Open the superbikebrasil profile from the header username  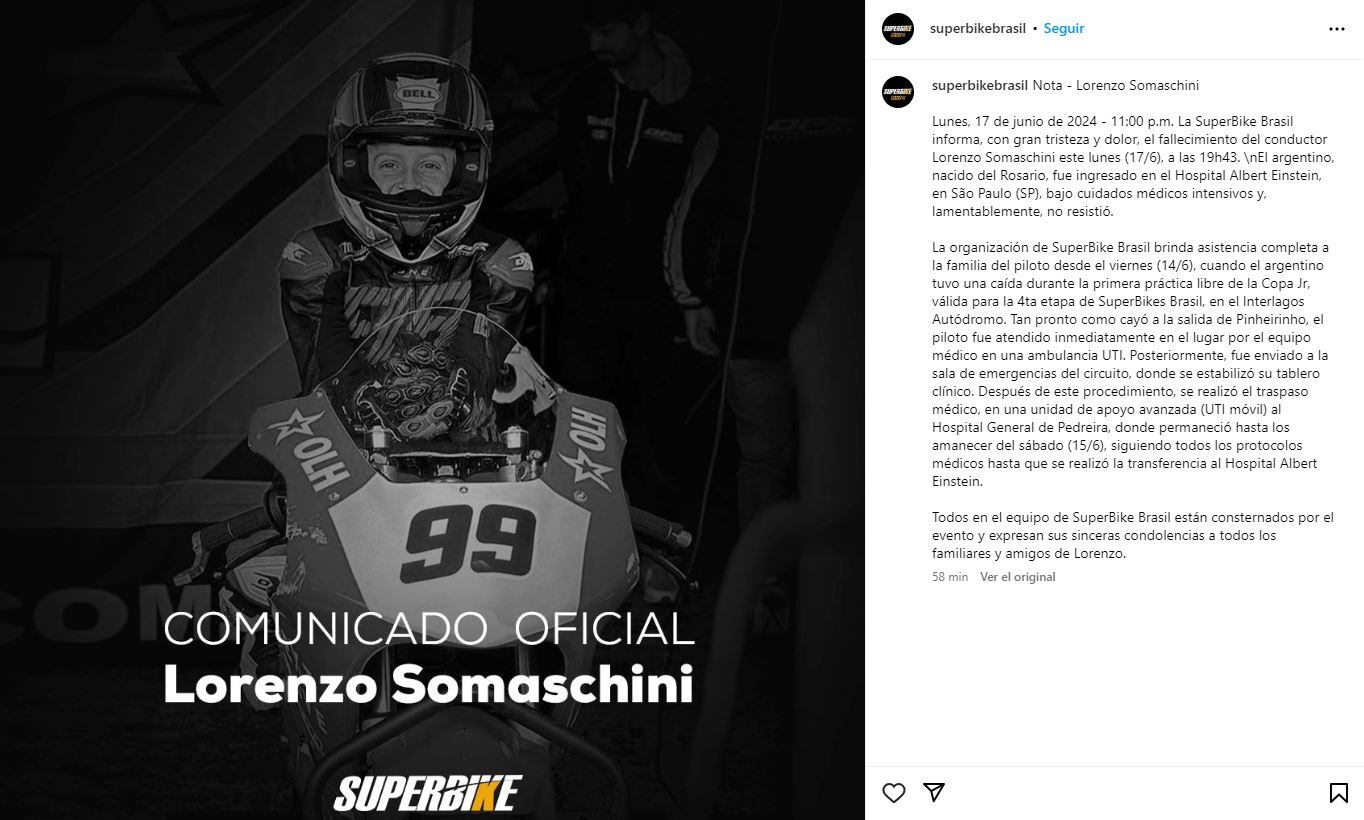[977, 29]
